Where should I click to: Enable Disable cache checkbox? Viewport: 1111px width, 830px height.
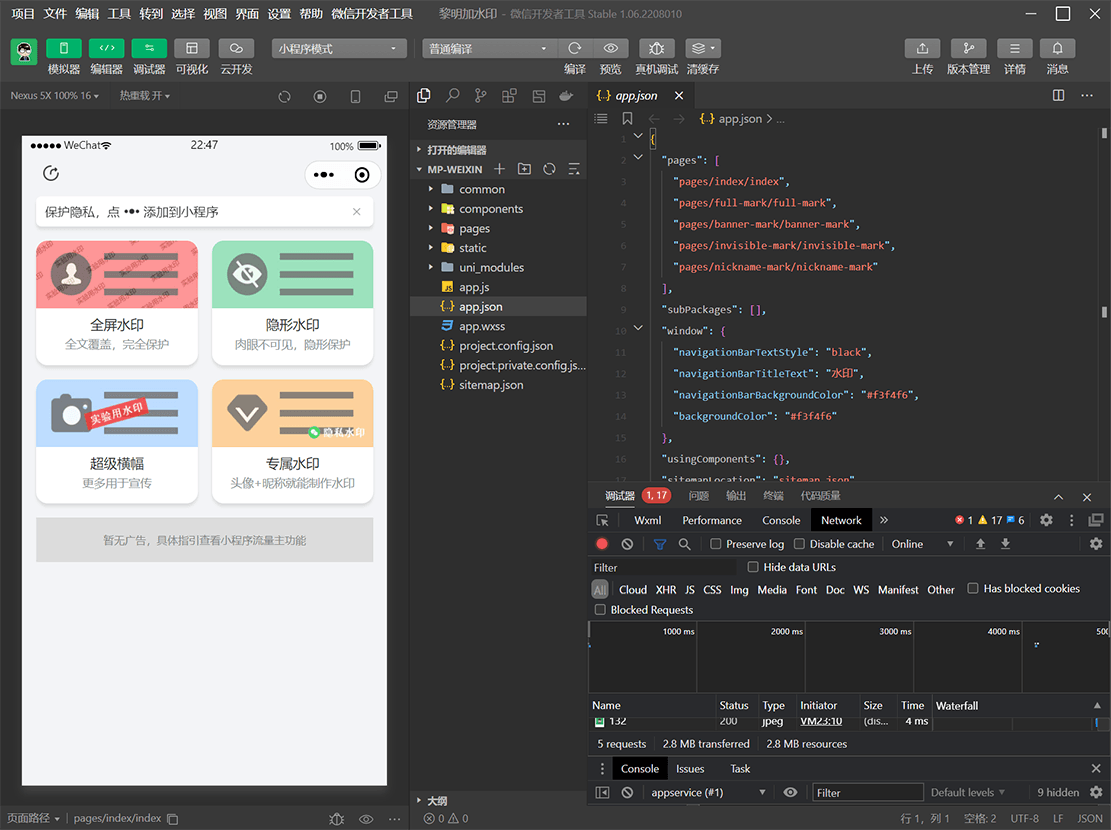[799, 544]
